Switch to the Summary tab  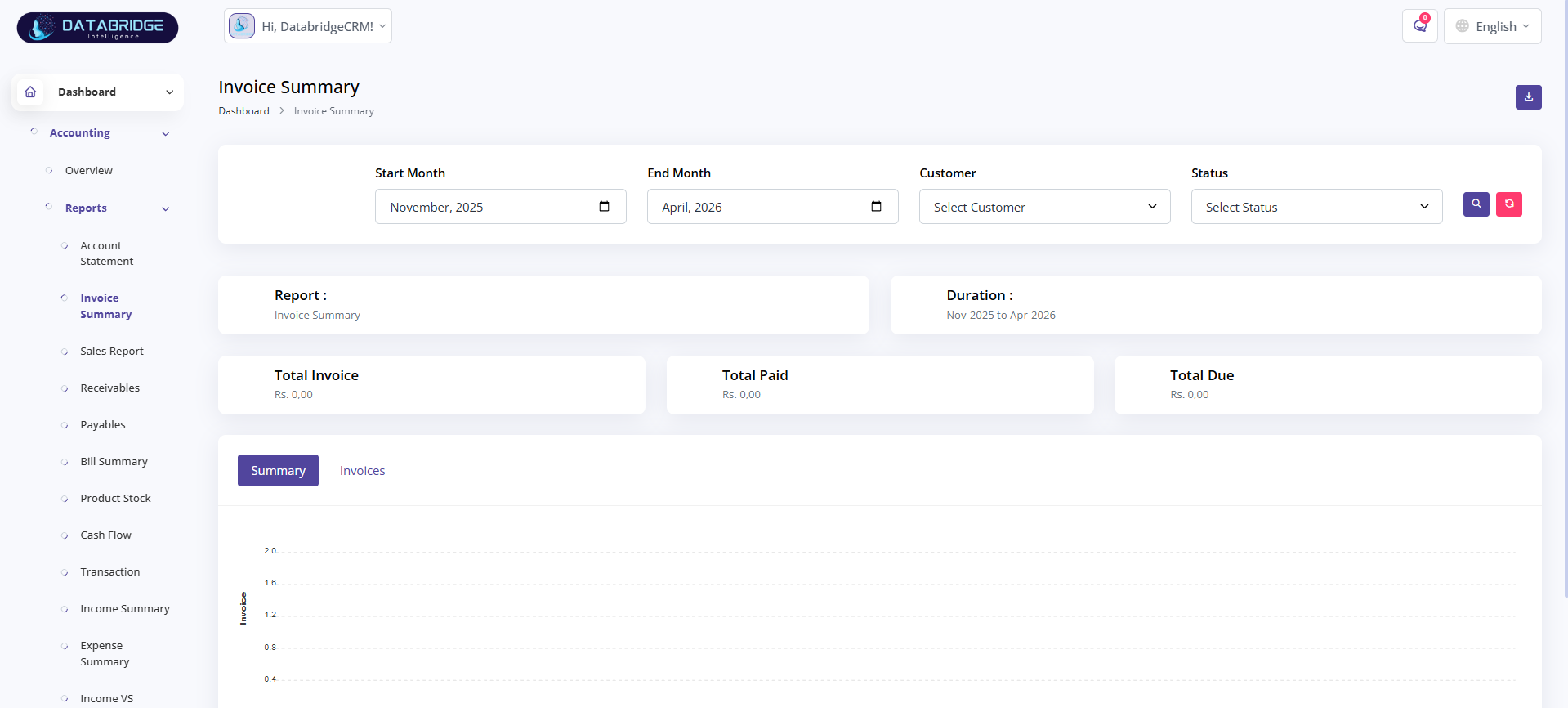pos(278,471)
